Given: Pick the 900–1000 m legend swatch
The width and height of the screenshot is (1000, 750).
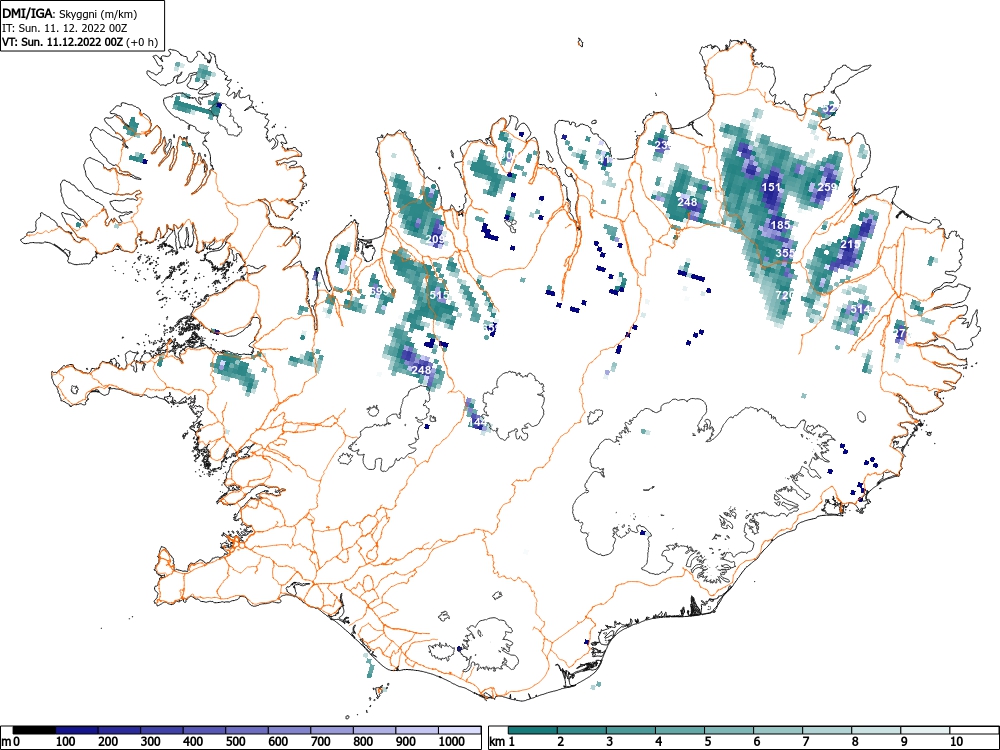Looking at the screenshot, I should [x=417, y=730].
